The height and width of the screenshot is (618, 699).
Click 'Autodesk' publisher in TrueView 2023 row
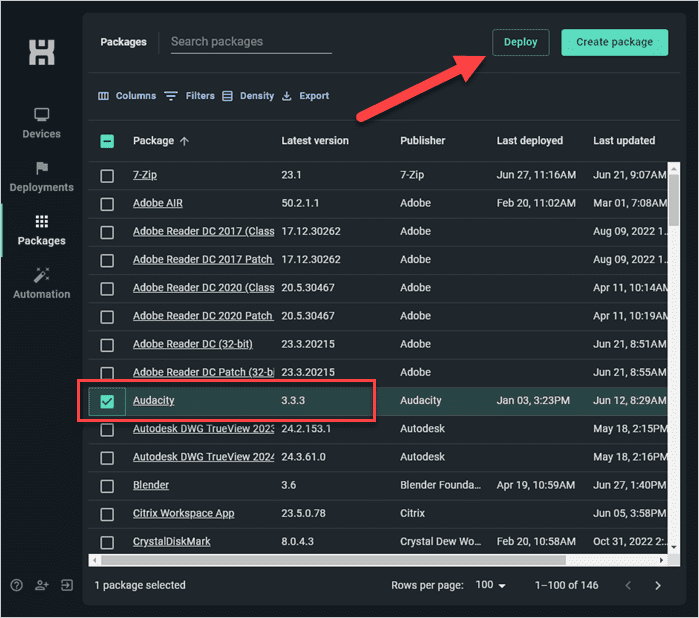(x=422, y=428)
